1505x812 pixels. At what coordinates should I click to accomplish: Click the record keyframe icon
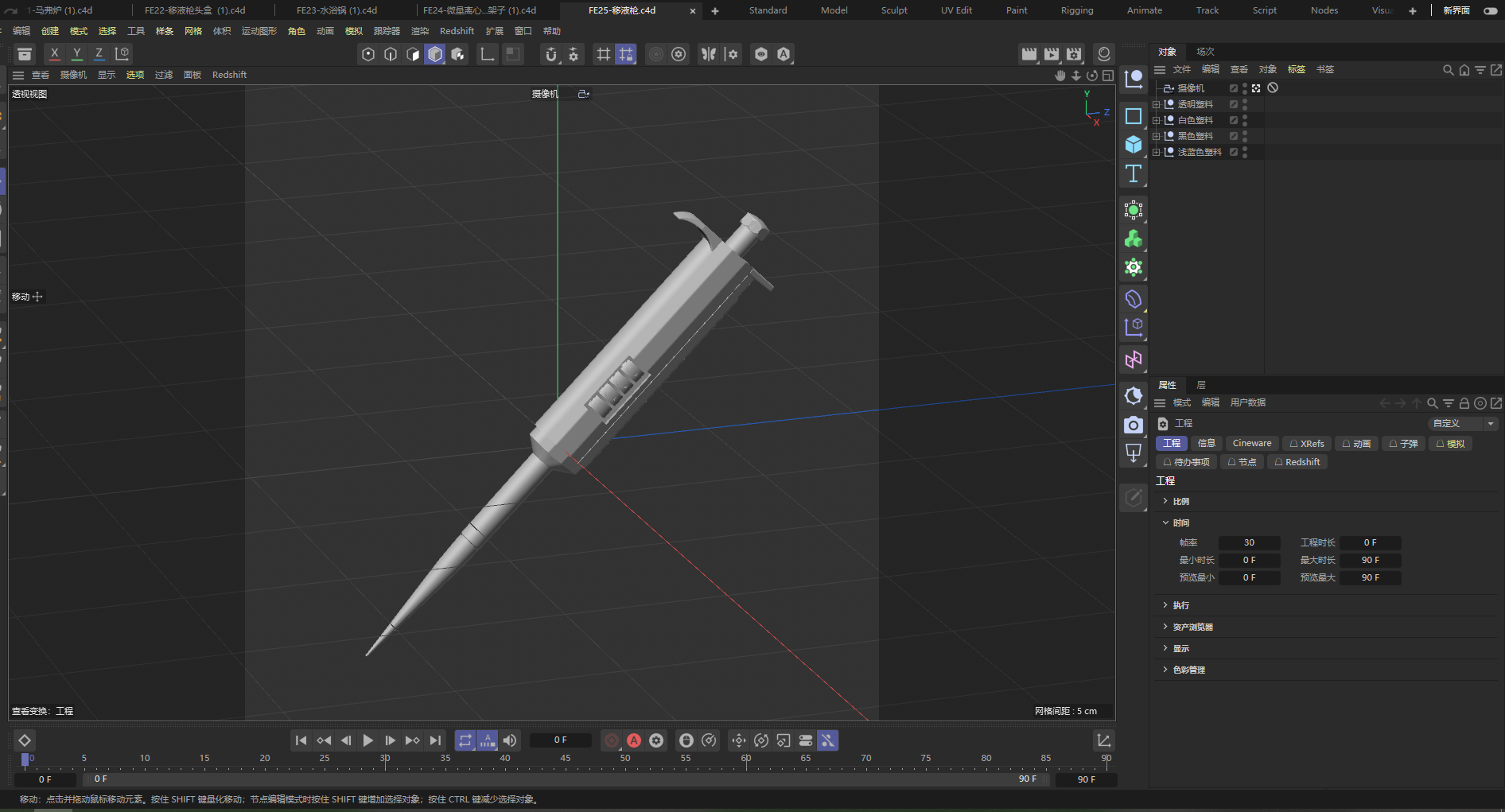pos(612,740)
